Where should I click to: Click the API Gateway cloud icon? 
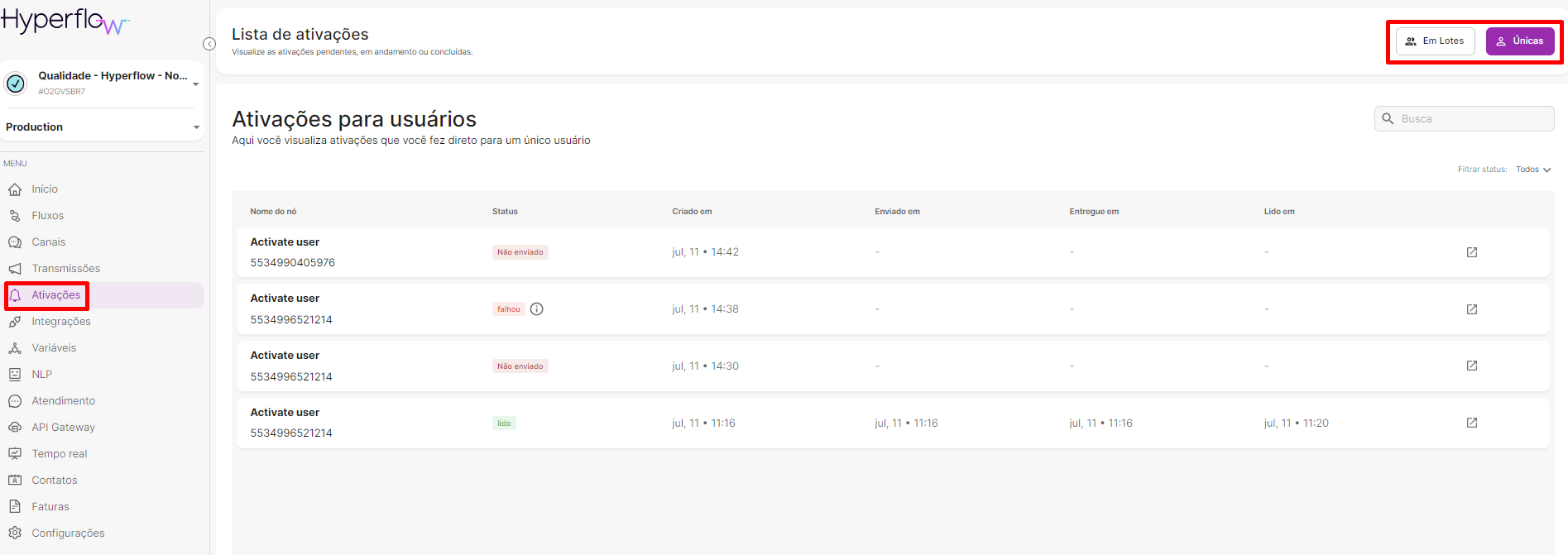point(15,428)
